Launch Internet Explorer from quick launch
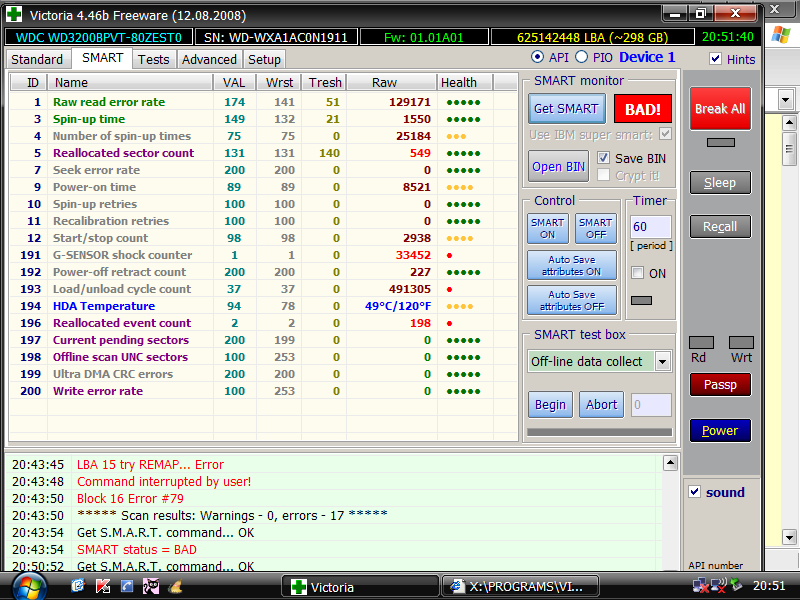Image resolution: width=800 pixels, height=600 pixels. 78,586
